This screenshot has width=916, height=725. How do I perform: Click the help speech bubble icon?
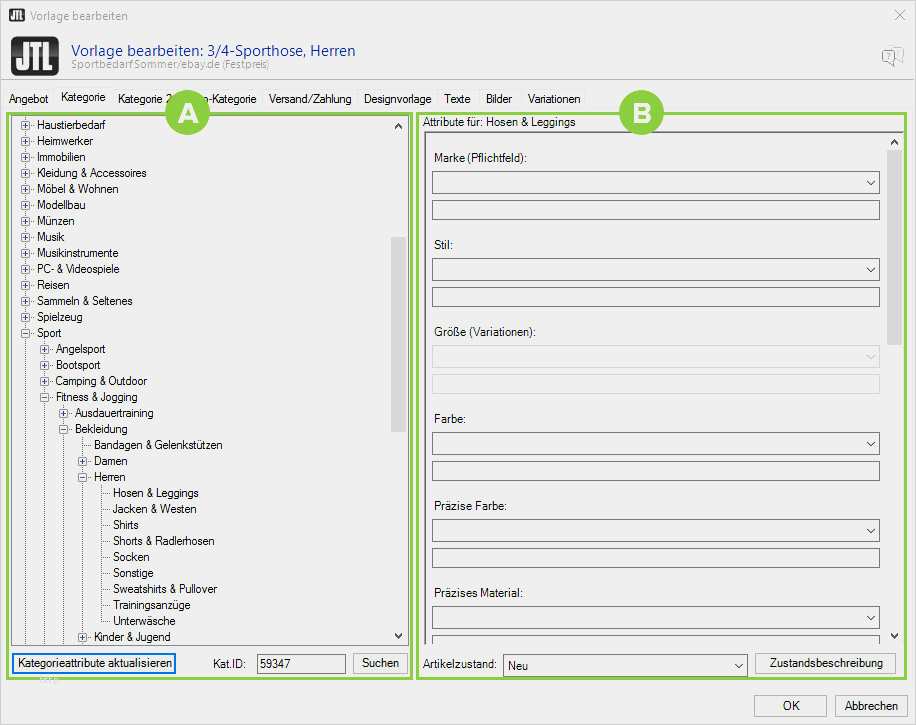[x=891, y=57]
